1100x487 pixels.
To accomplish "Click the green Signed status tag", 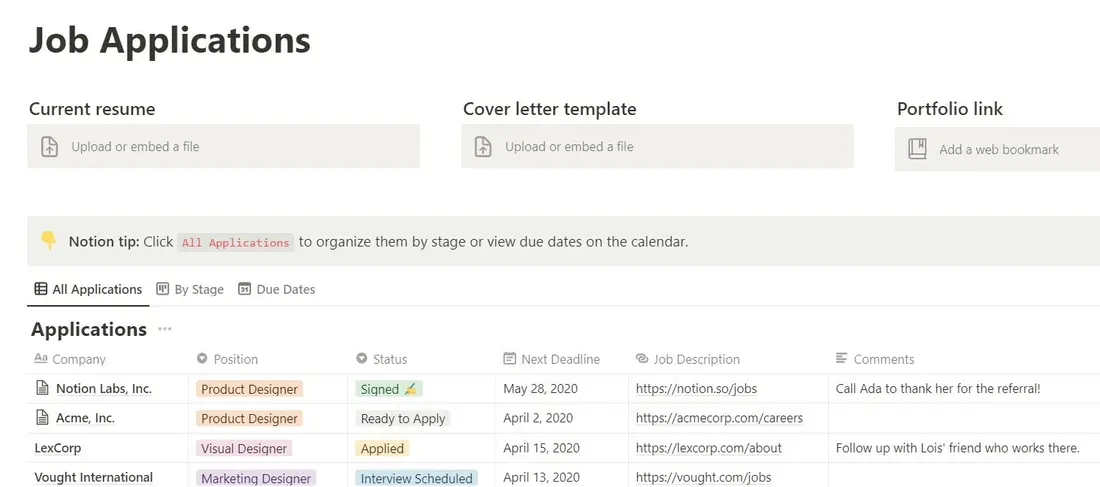I will click(389, 389).
